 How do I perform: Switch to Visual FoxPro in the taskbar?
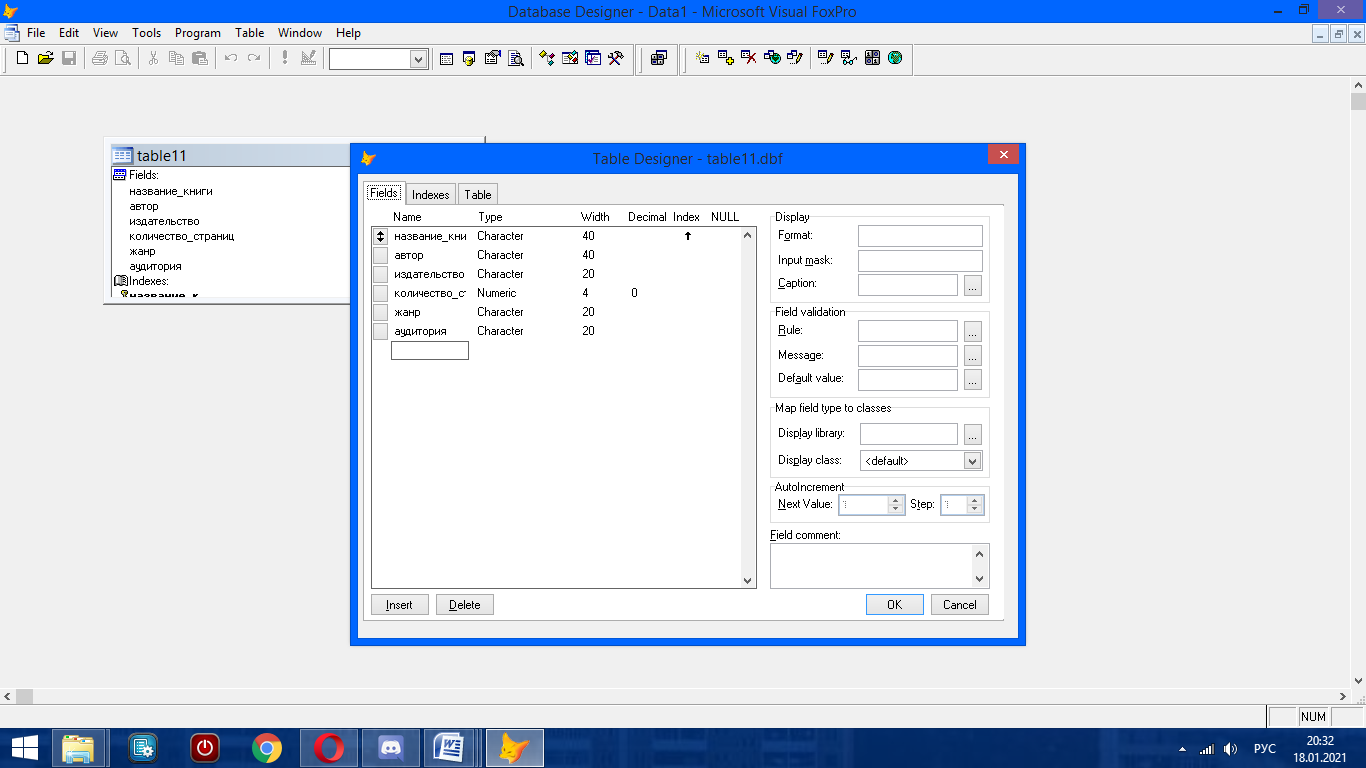(514, 747)
